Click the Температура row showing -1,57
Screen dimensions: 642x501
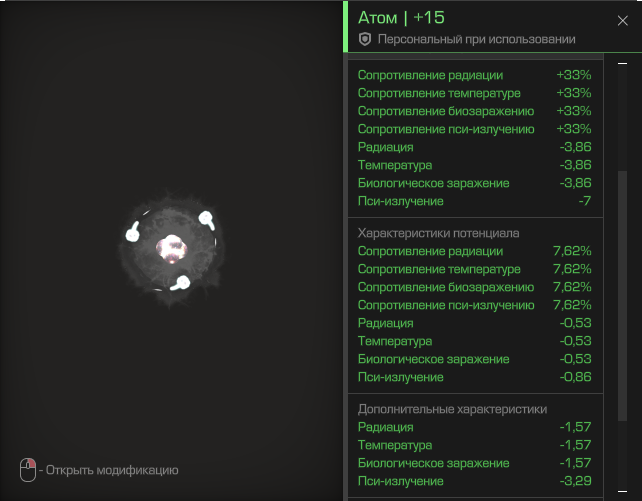tap(475, 445)
